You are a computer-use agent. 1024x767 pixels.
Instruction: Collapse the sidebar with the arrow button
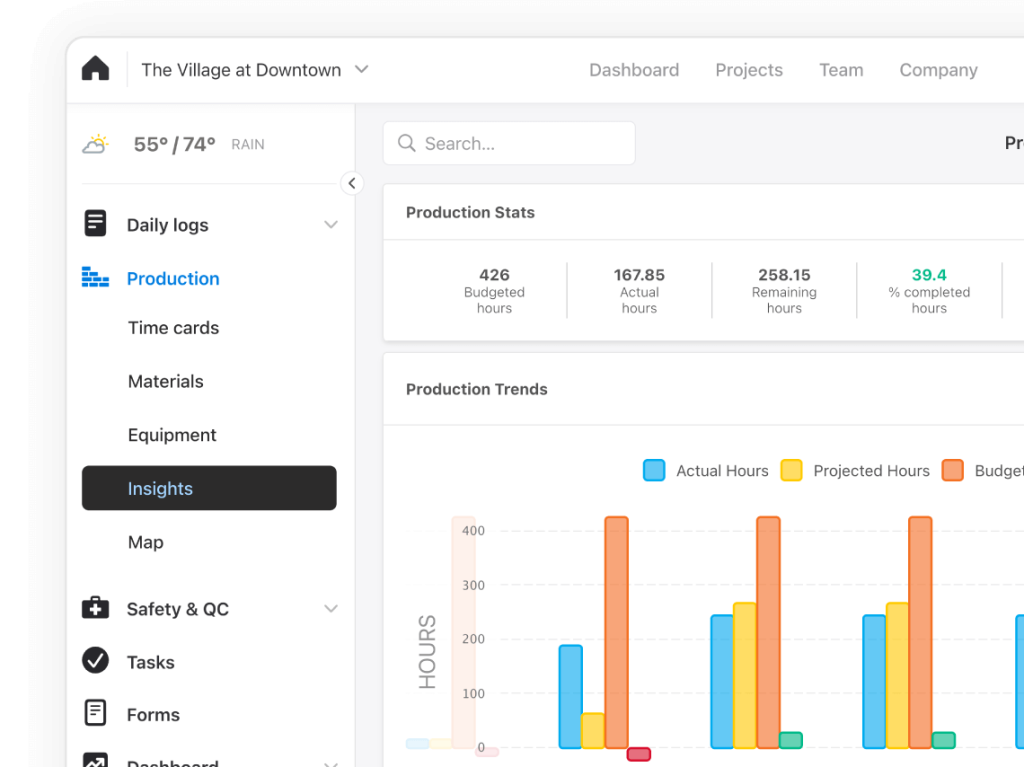coord(352,184)
